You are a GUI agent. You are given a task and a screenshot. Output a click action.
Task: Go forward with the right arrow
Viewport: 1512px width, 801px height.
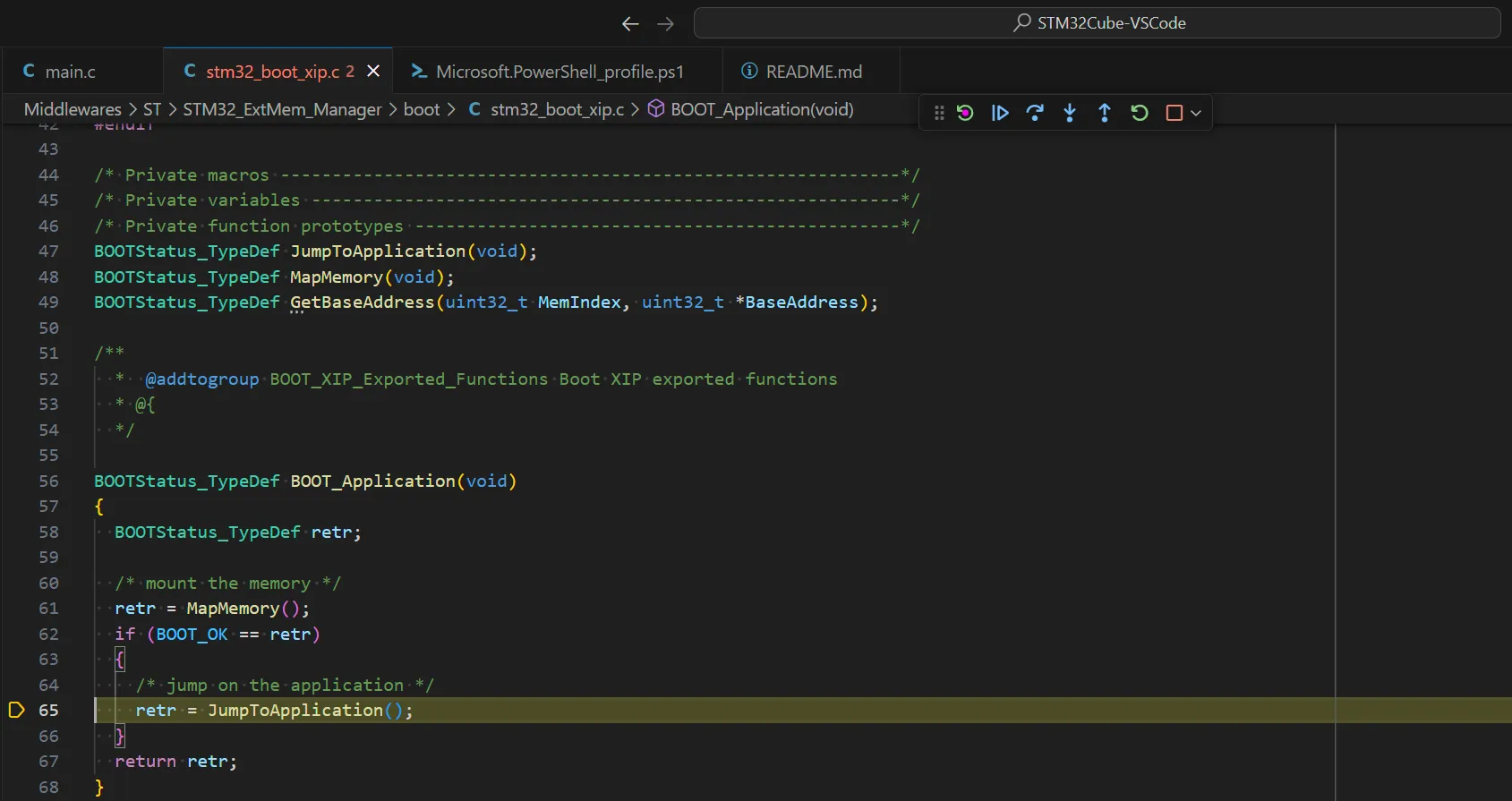(x=665, y=24)
